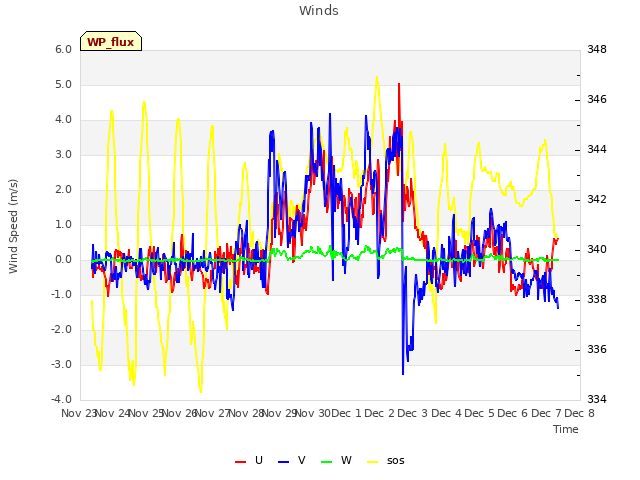640x480 pixels.
Task: Select the green W legend swatch
Action: coord(327,461)
